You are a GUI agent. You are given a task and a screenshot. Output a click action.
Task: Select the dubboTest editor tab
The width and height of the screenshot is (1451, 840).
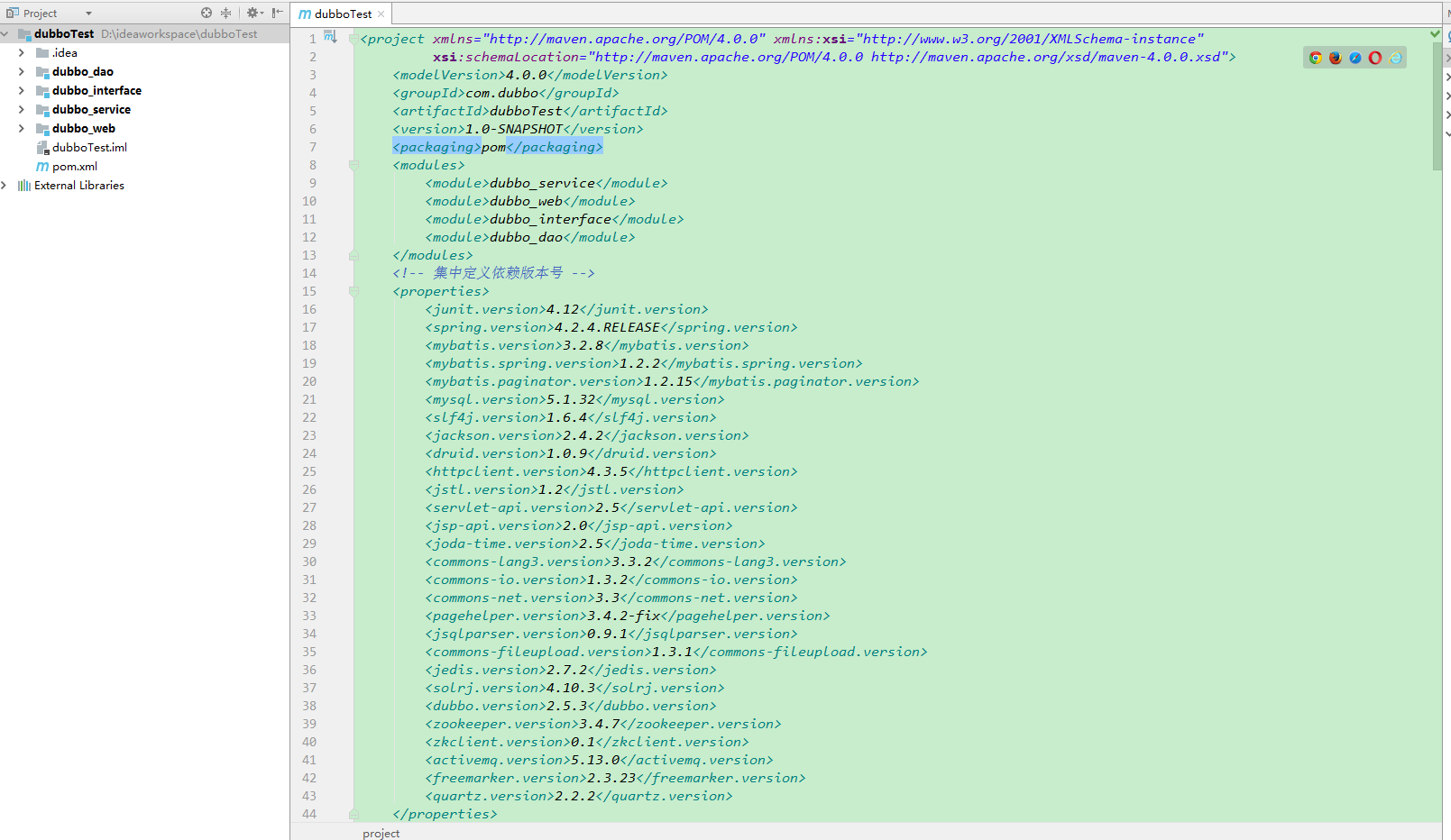pyautogui.click(x=343, y=14)
